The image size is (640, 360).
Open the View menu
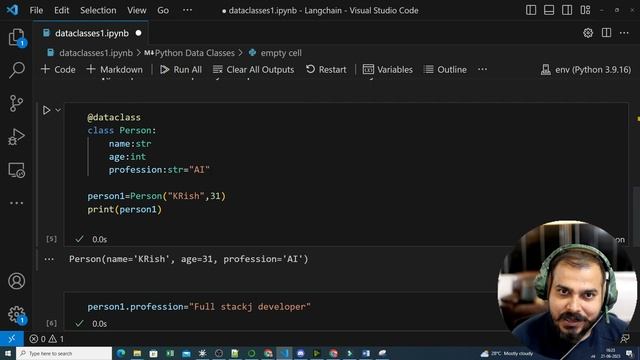136,10
